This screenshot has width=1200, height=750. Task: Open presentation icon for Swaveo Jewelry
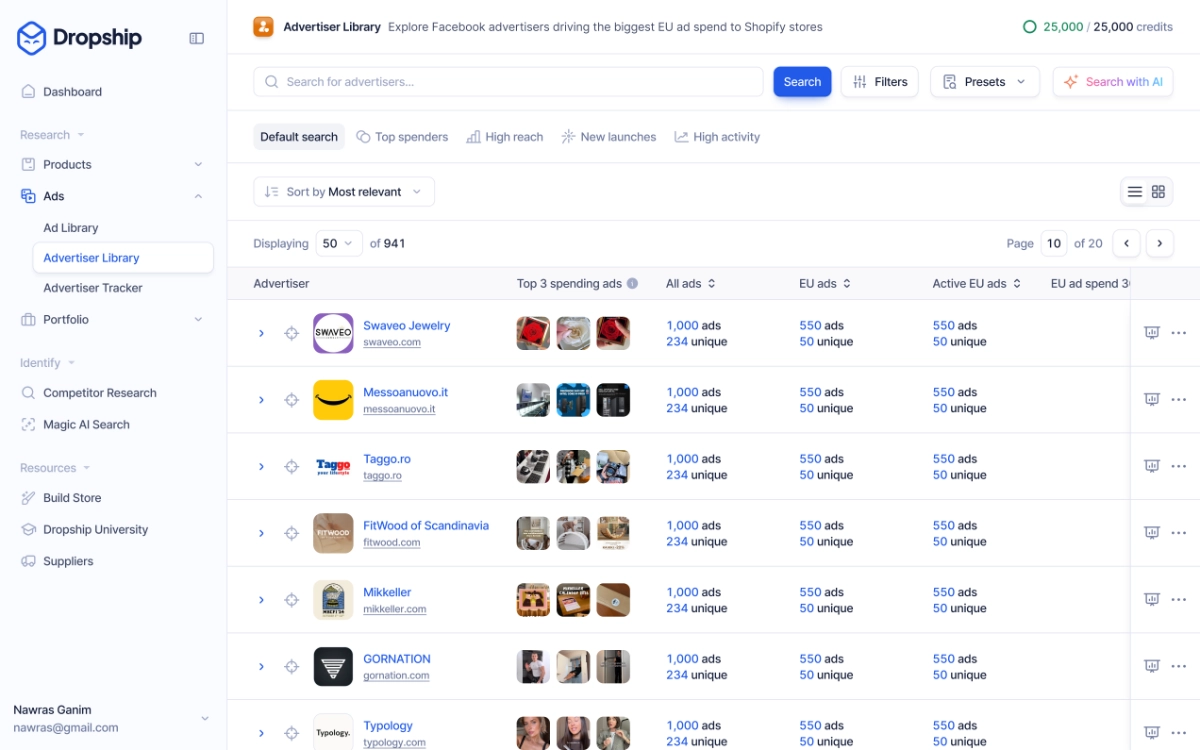coord(1152,333)
